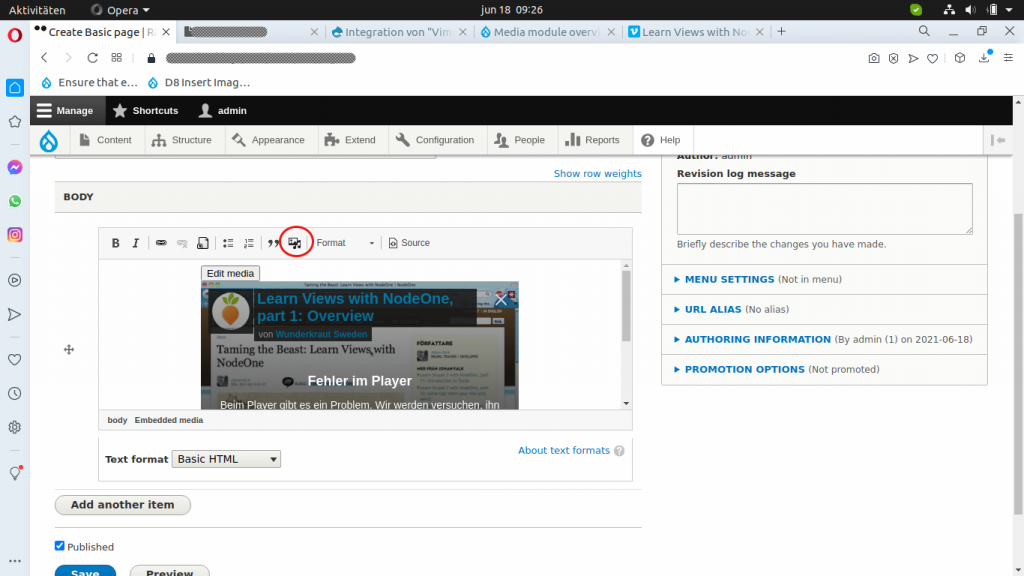Expand the URL alias section

tap(712, 310)
